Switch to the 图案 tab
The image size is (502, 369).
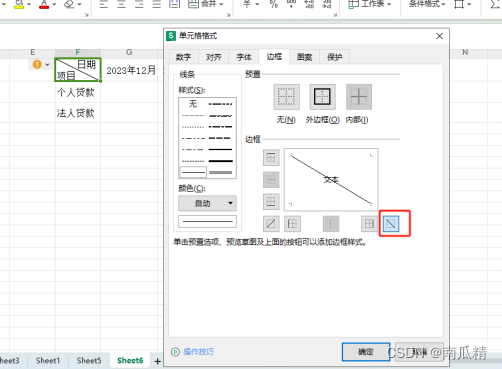coord(304,57)
